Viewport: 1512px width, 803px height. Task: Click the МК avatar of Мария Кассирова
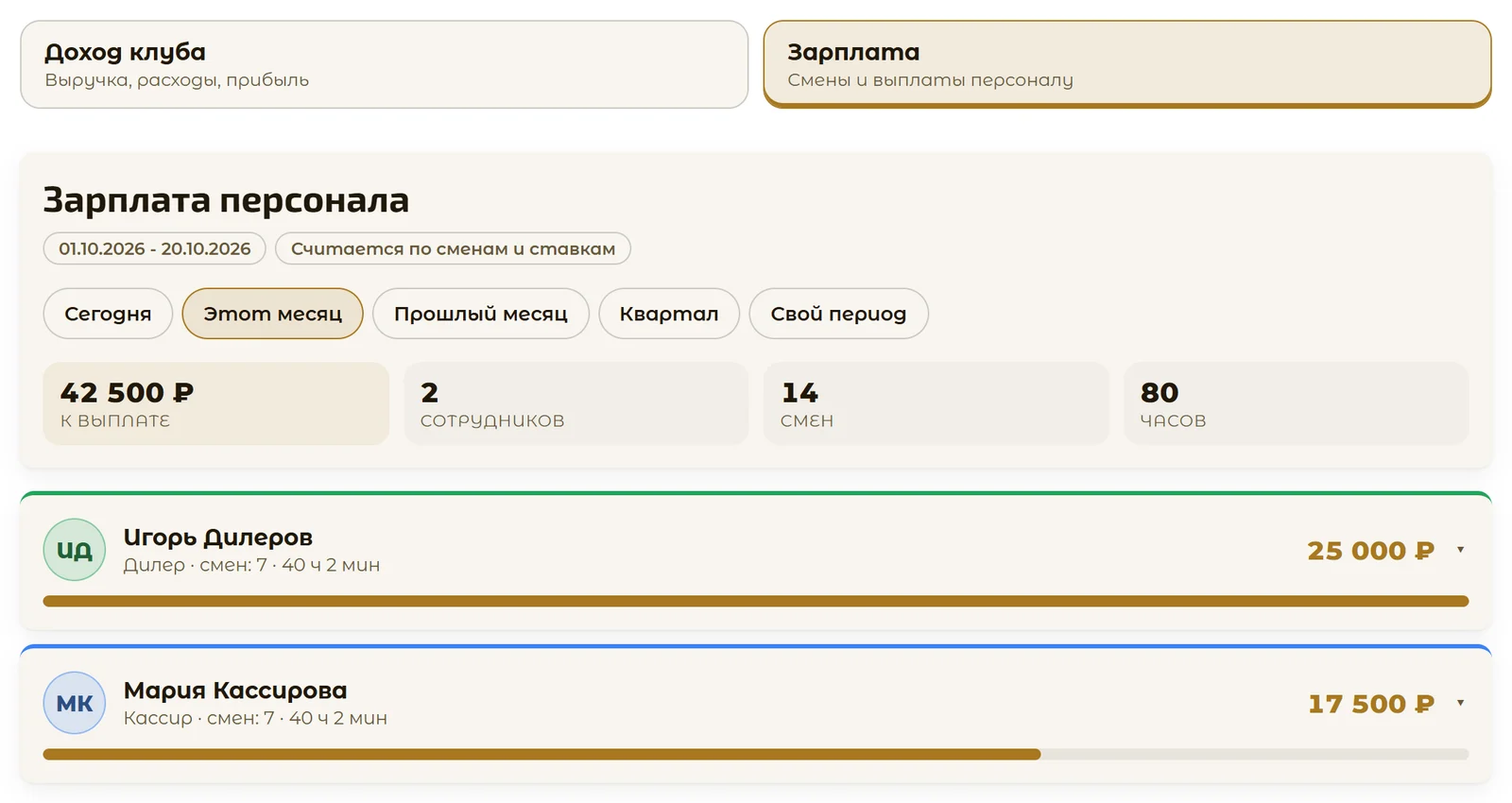(75, 703)
